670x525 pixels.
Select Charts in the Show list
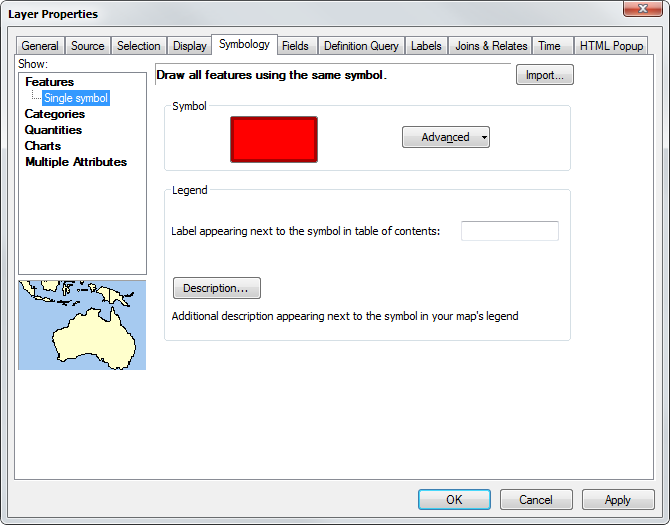tap(42, 146)
